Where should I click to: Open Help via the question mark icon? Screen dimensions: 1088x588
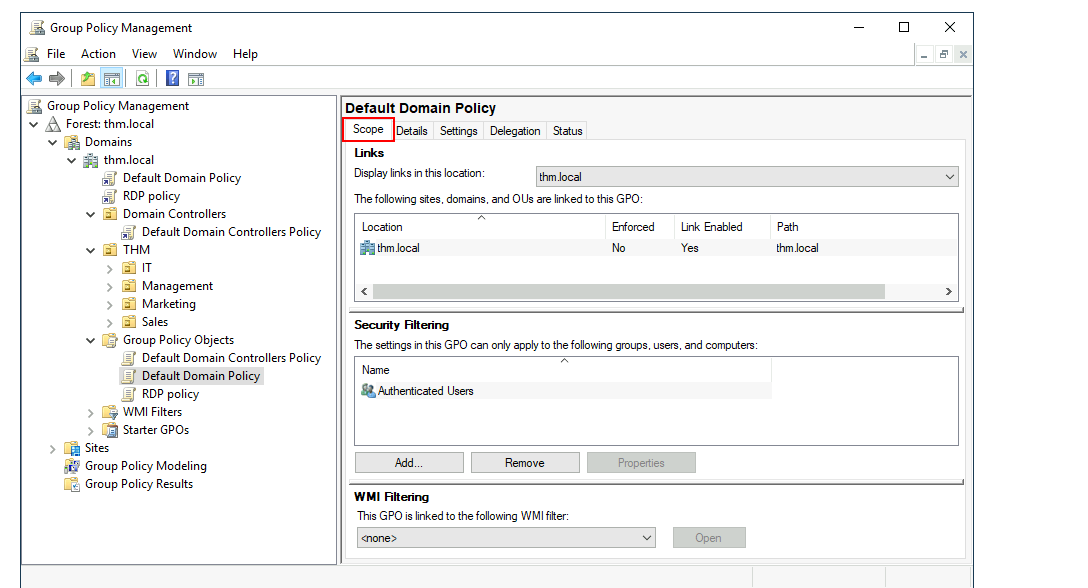click(173, 78)
